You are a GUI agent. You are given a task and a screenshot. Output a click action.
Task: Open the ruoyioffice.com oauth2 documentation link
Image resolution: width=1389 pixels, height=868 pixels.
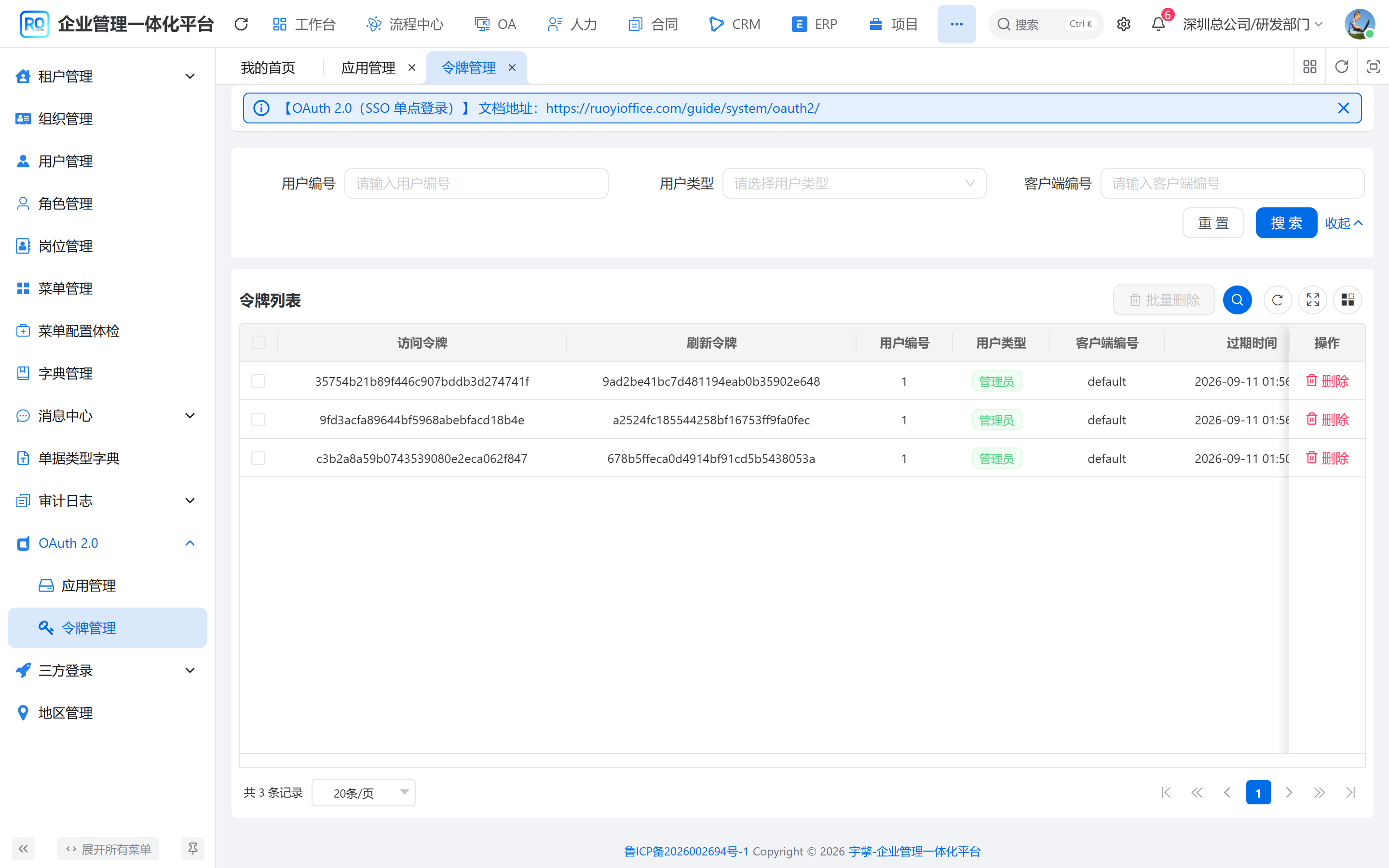[682, 108]
